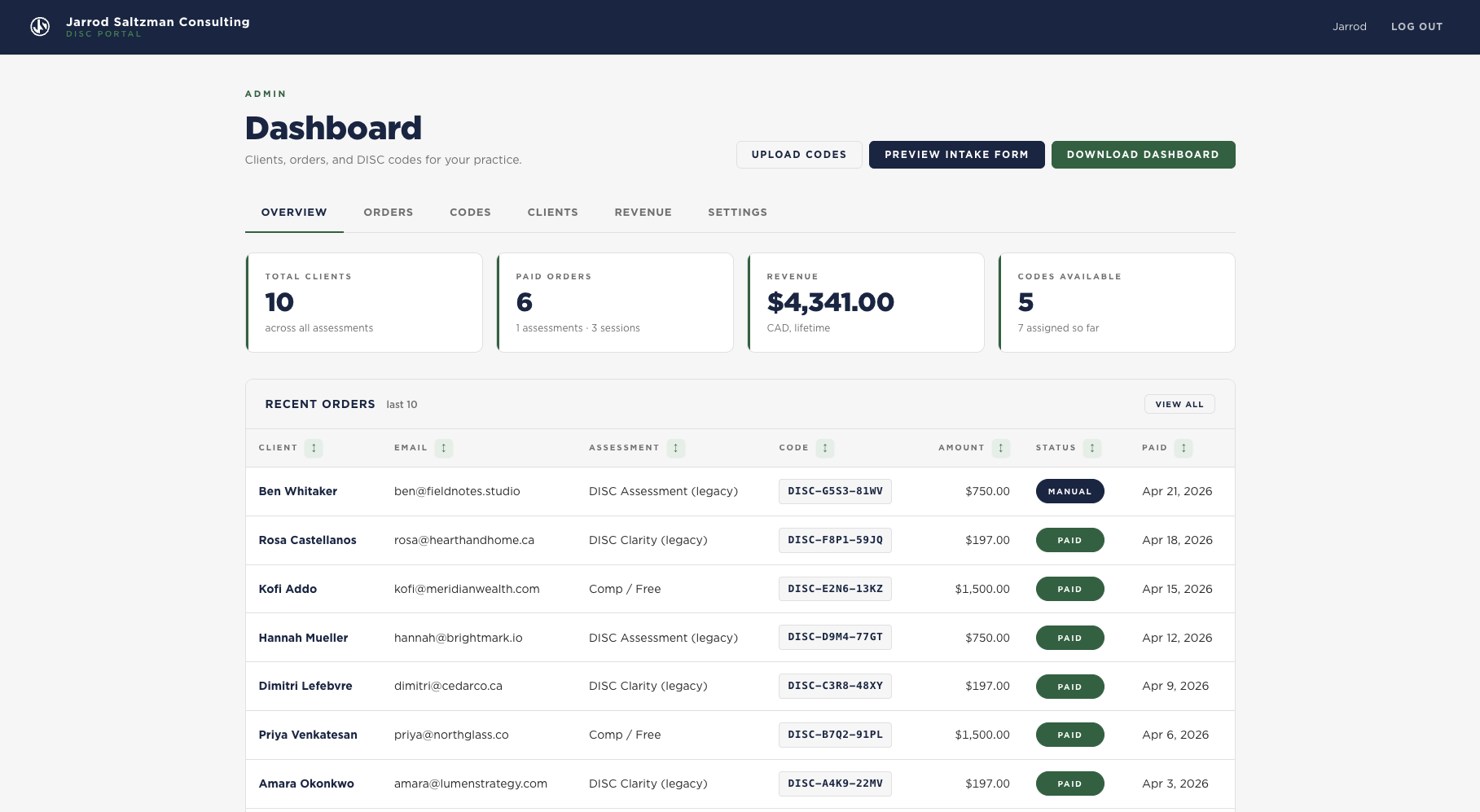
Task: Open the Paid Orders stat card
Action: 615,302
